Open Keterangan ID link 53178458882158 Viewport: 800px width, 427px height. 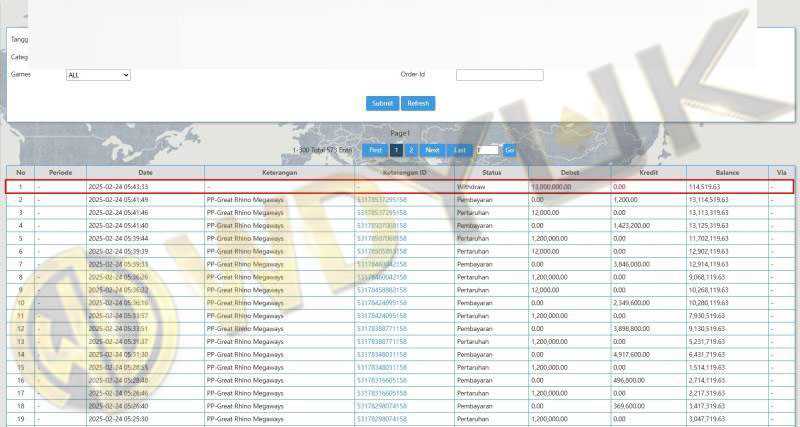coord(382,290)
